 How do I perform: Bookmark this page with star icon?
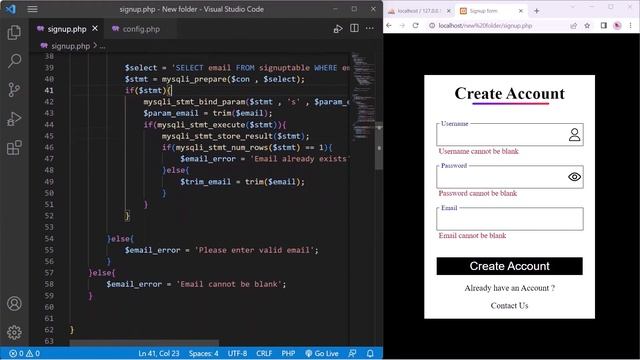587,26
